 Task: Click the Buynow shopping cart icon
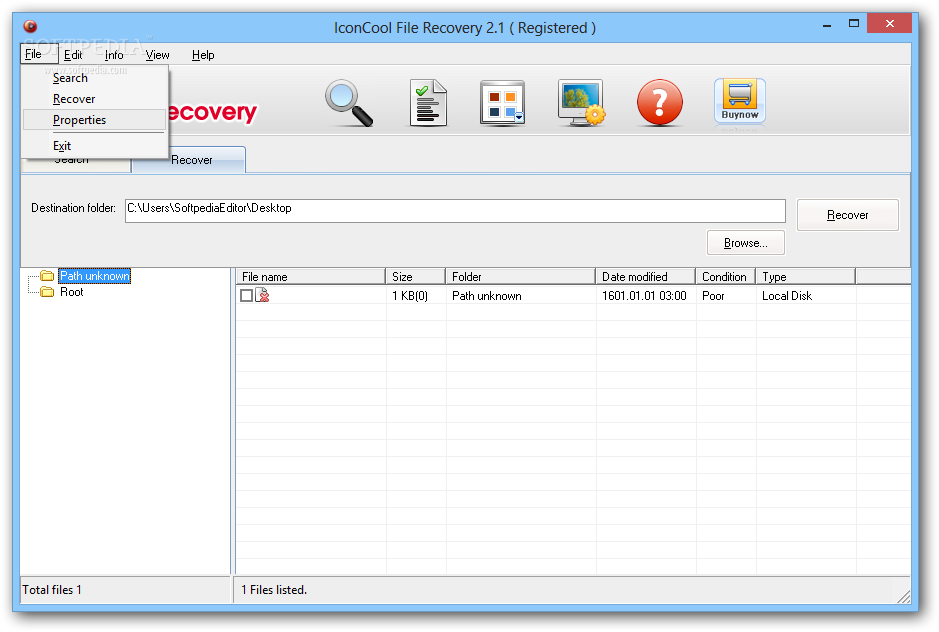(x=740, y=101)
